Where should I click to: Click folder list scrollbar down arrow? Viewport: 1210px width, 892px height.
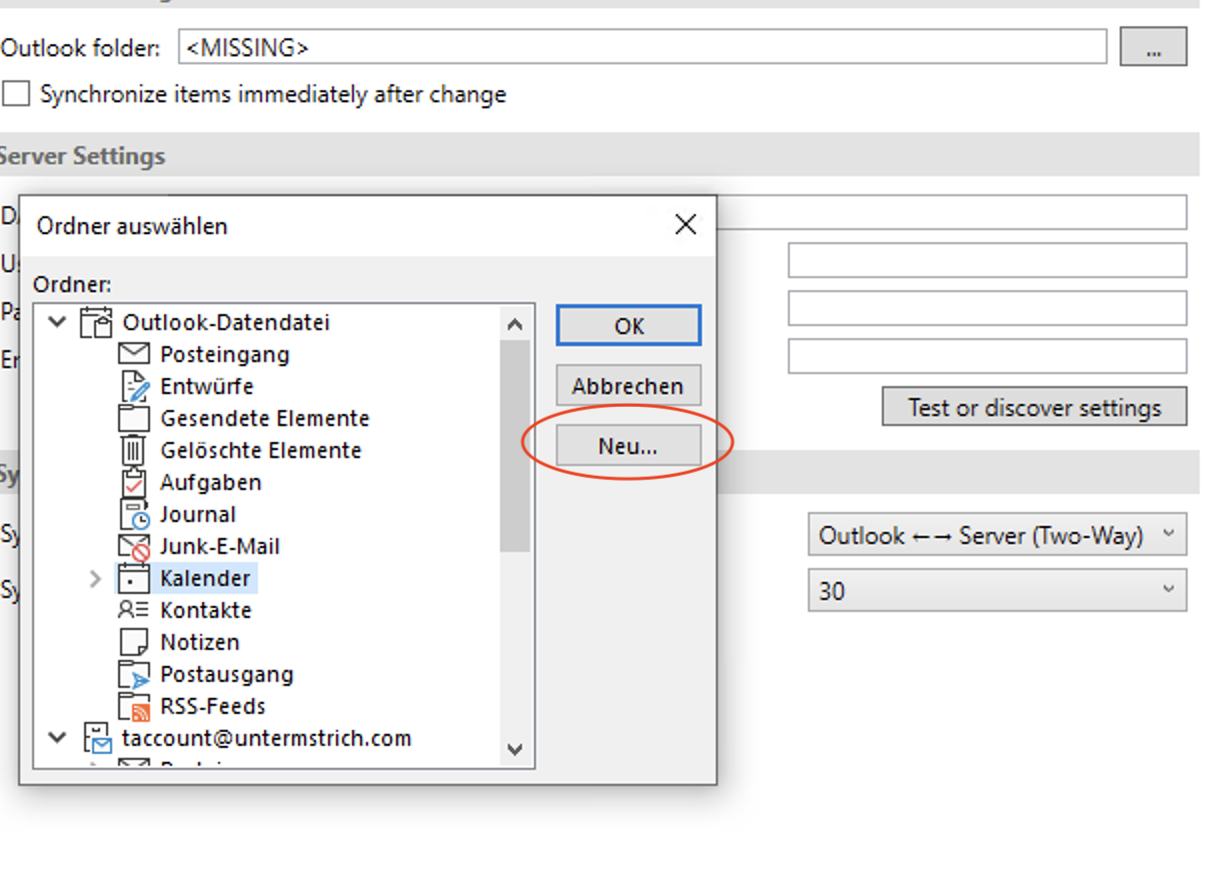point(515,749)
